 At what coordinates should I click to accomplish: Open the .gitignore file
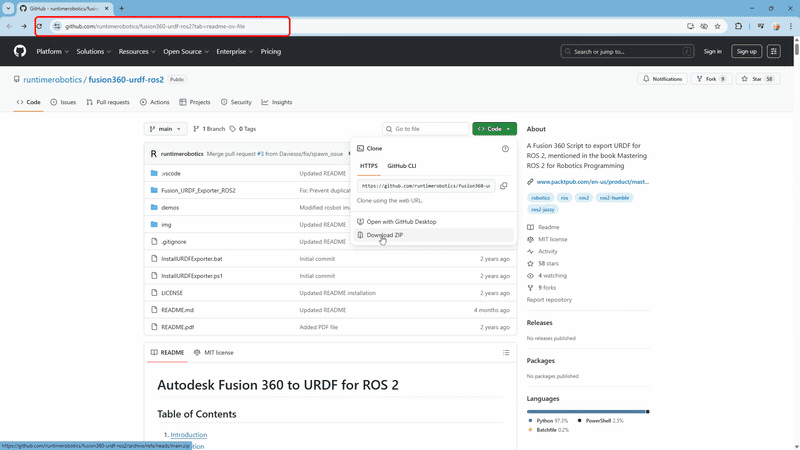[173, 242]
